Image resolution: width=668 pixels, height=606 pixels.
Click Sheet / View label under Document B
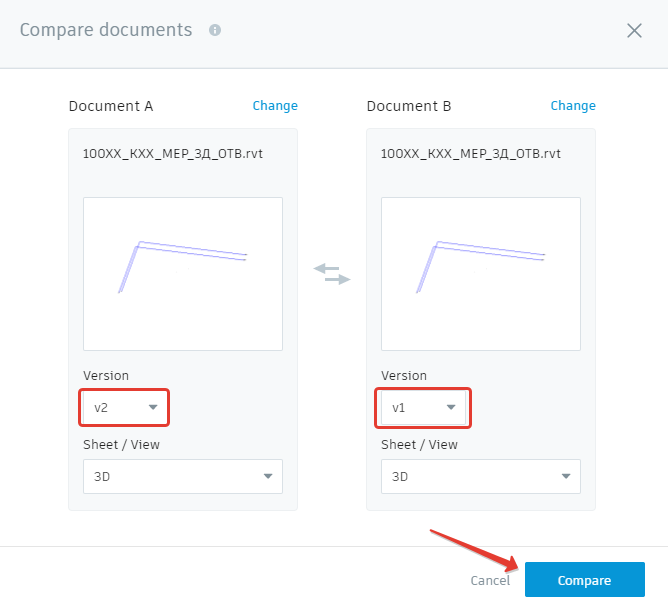pyautogui.click(x=419, y=444)
